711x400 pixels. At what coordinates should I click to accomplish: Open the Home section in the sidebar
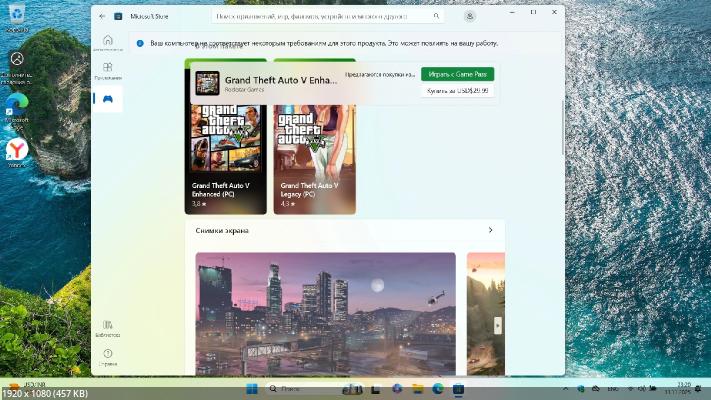(107, 43)
